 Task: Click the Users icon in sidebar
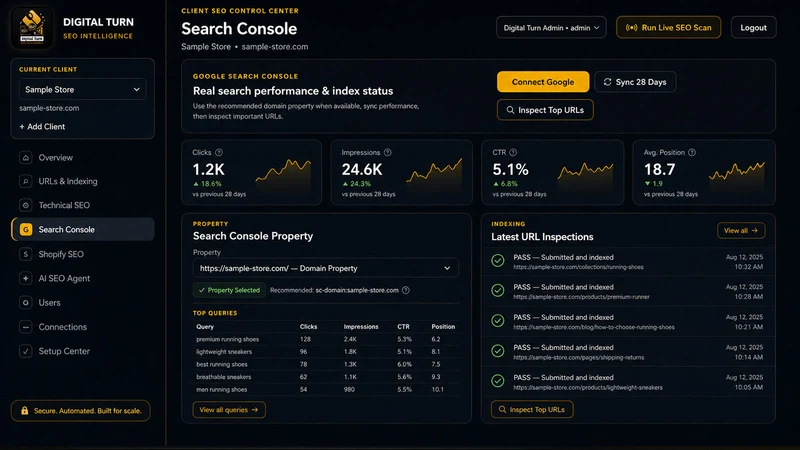coord(26,303)
